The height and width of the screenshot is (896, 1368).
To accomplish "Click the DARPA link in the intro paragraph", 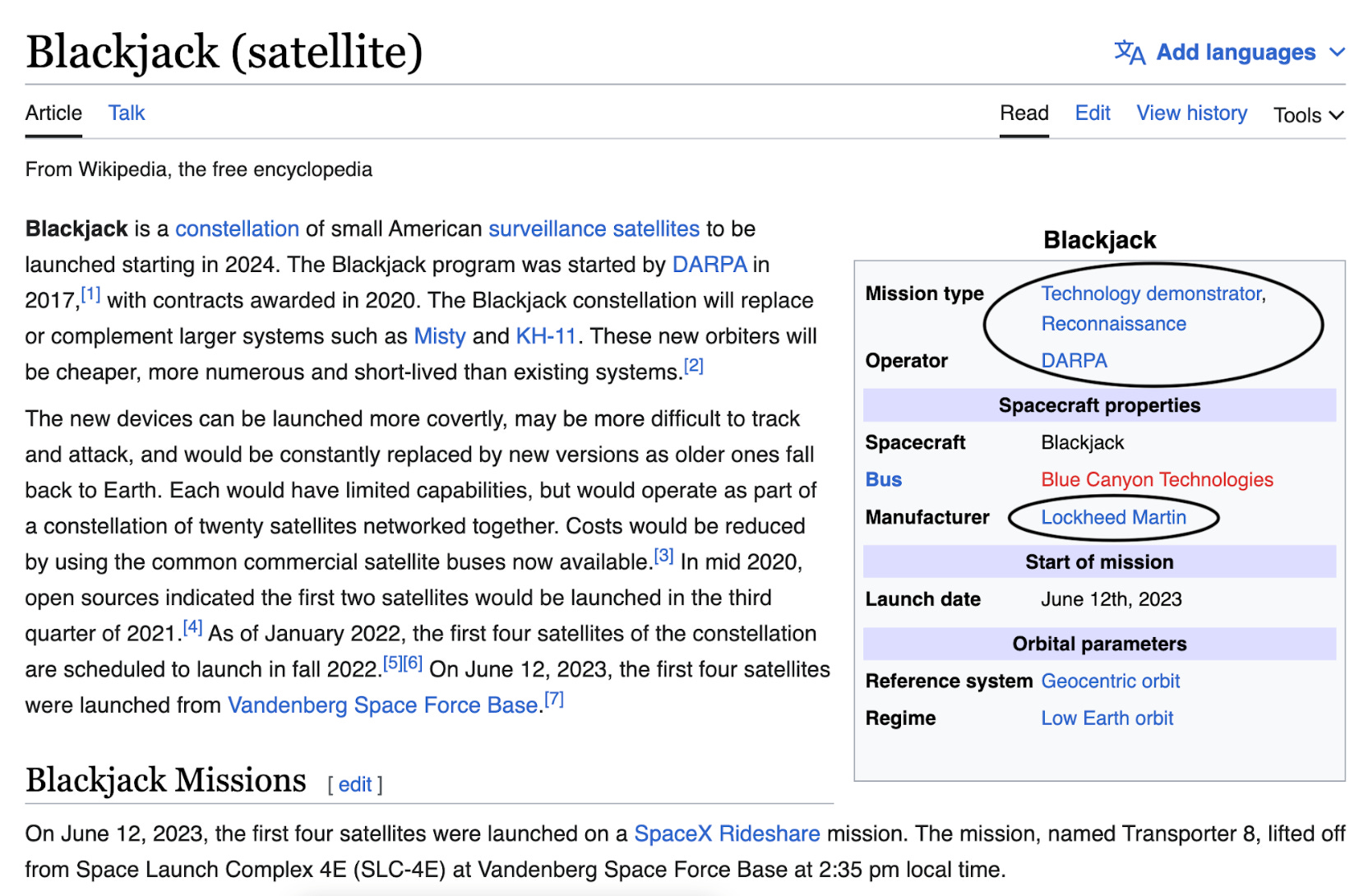I will click(x=709, y=265).
